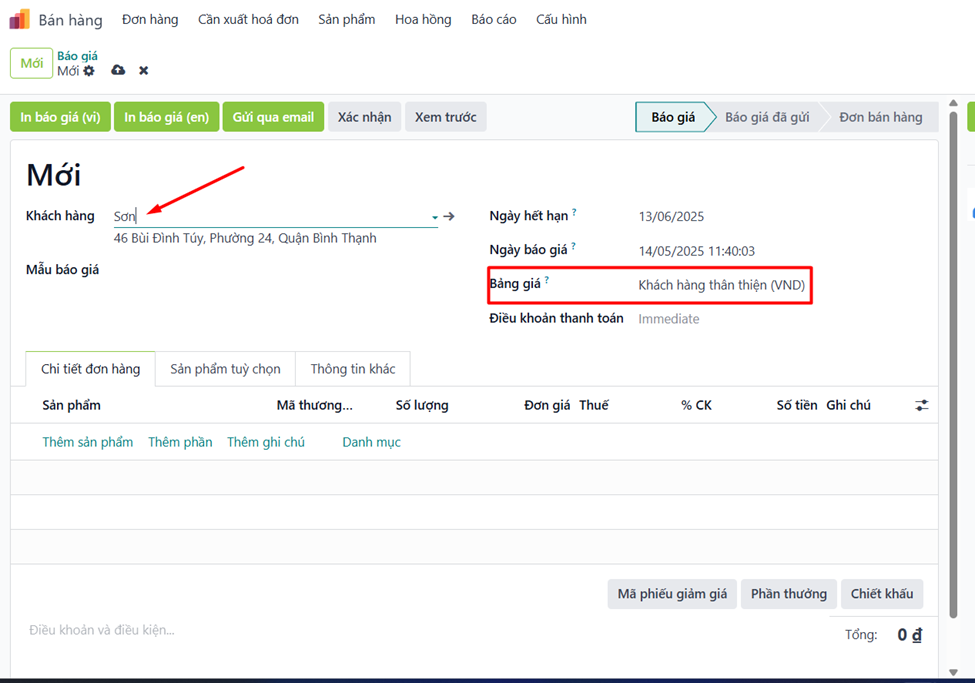Open the Báo cáo menu
Screen dimensions: 975x683
point(494,20)
